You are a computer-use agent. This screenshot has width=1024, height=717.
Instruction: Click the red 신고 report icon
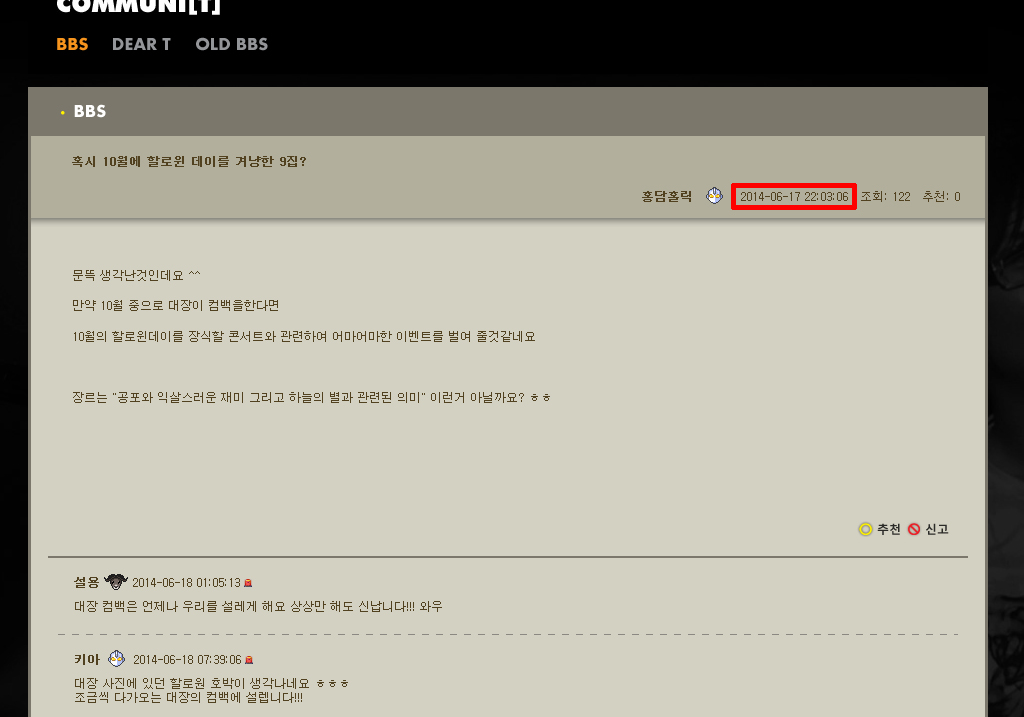pos(914,529)
